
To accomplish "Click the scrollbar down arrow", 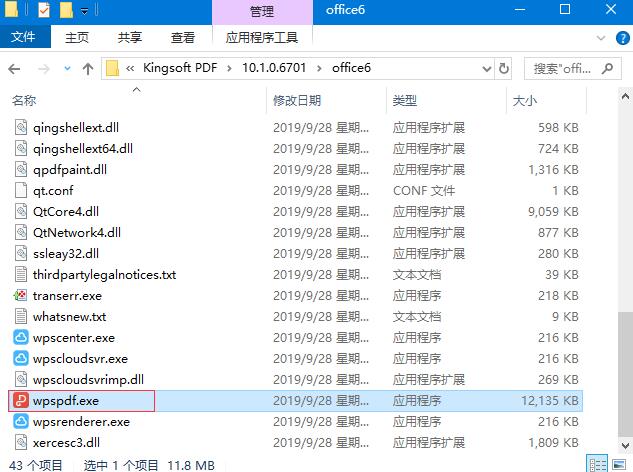I will (625, 446).
